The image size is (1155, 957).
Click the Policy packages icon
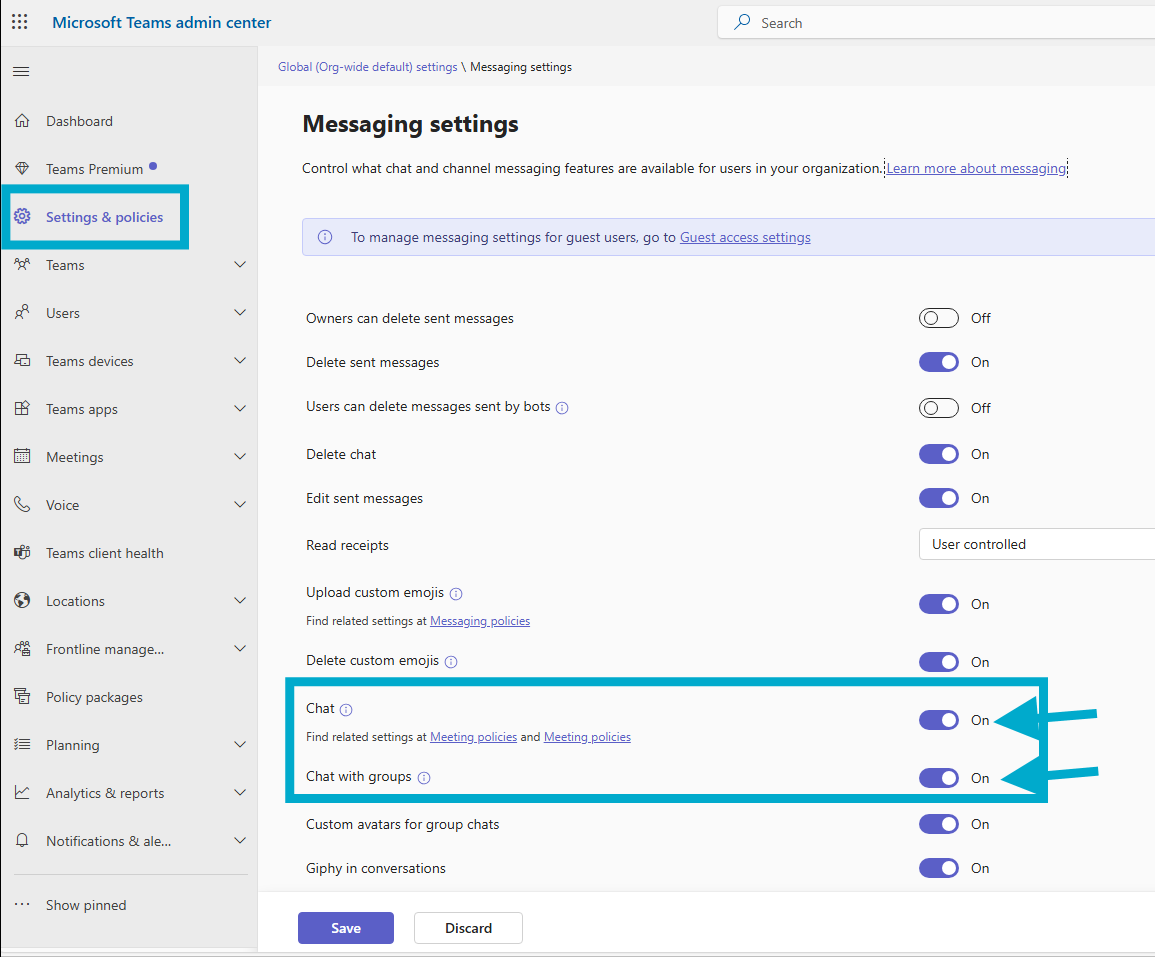click(x=22, y=697)
